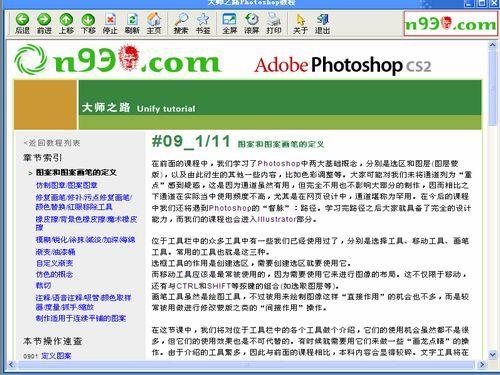
Task: Close the tutorial viewer window
Action: pyautogui.click(x=494, y=3)
